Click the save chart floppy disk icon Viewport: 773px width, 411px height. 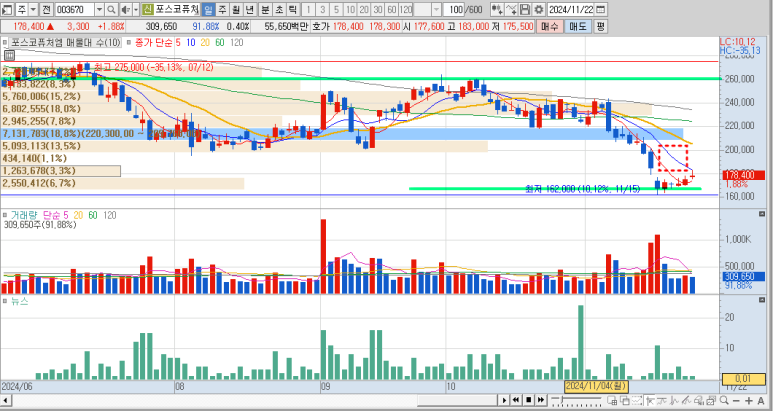526,9
